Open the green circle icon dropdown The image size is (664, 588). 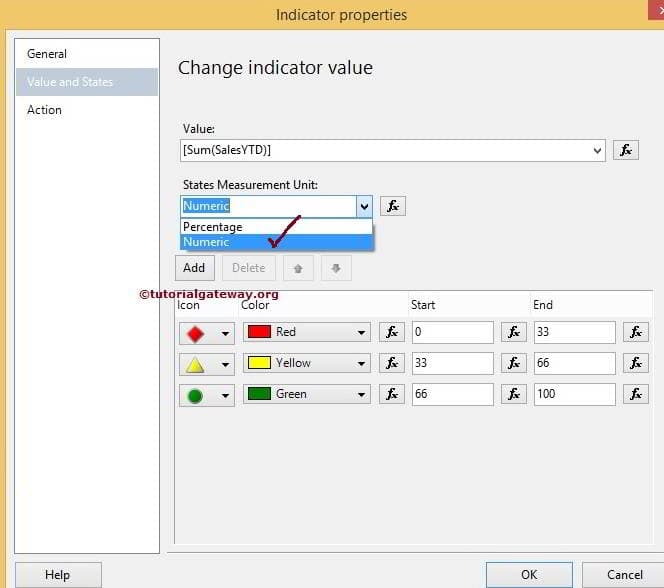[x=207, y=395]
